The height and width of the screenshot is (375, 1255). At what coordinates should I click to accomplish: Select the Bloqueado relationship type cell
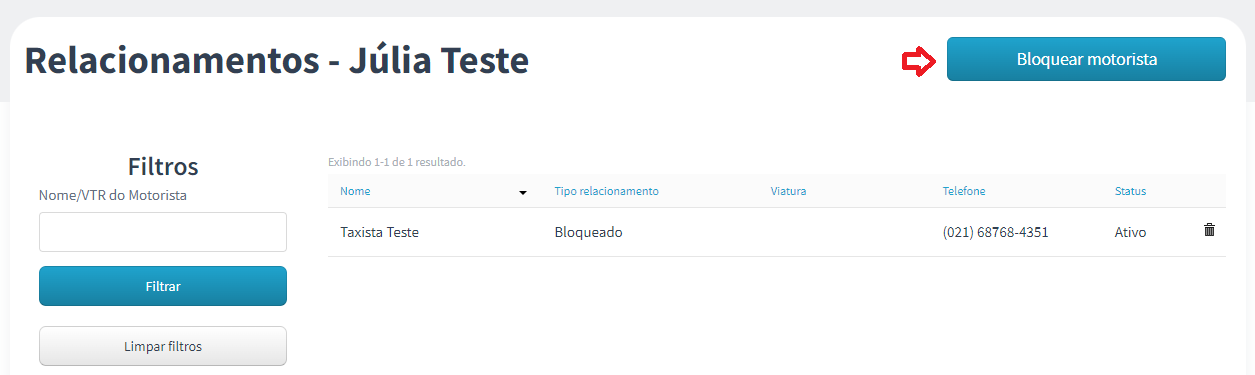click(588, 232)
